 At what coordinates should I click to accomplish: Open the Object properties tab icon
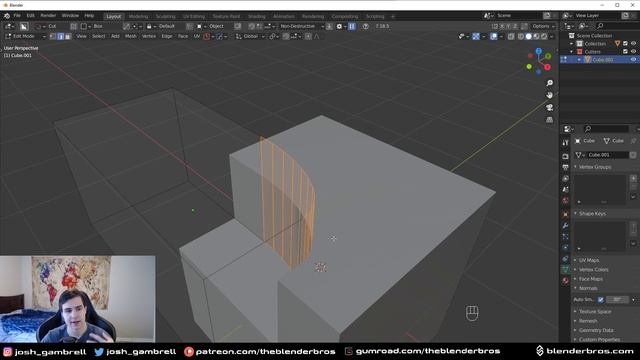(565, 214)
